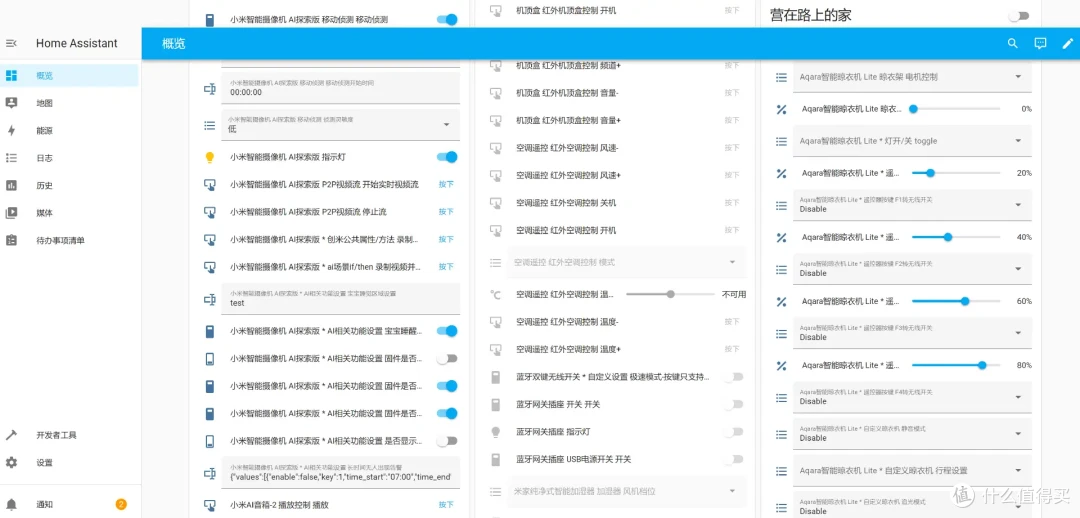This screenshot has width=1080, height=518.
Task: Toggle the 是否显示 AI setting switch
Action: [447, 441]
